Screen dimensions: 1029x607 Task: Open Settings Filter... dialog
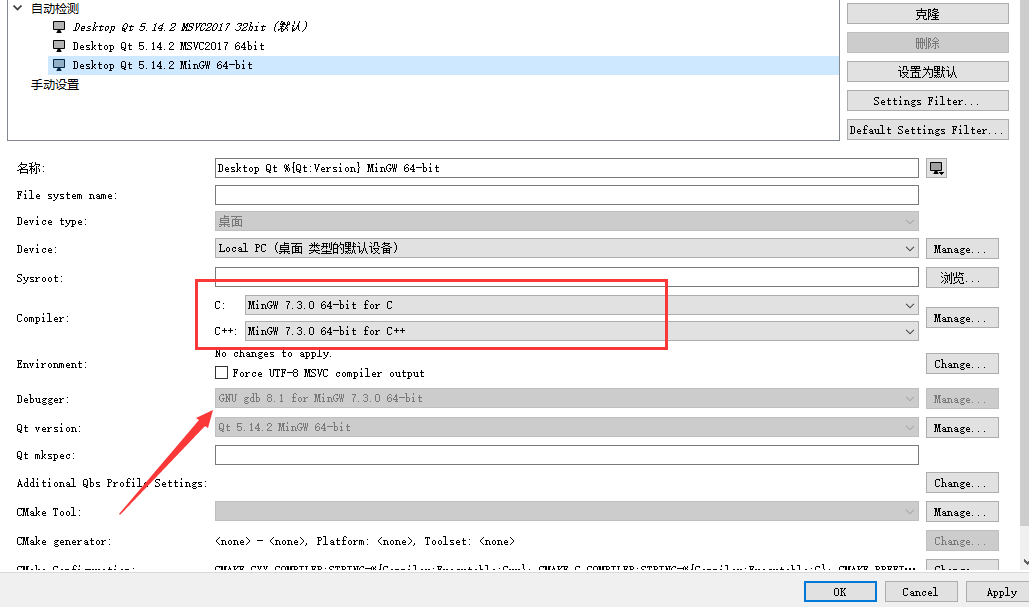pyautogui.click(x=927, y=101)
